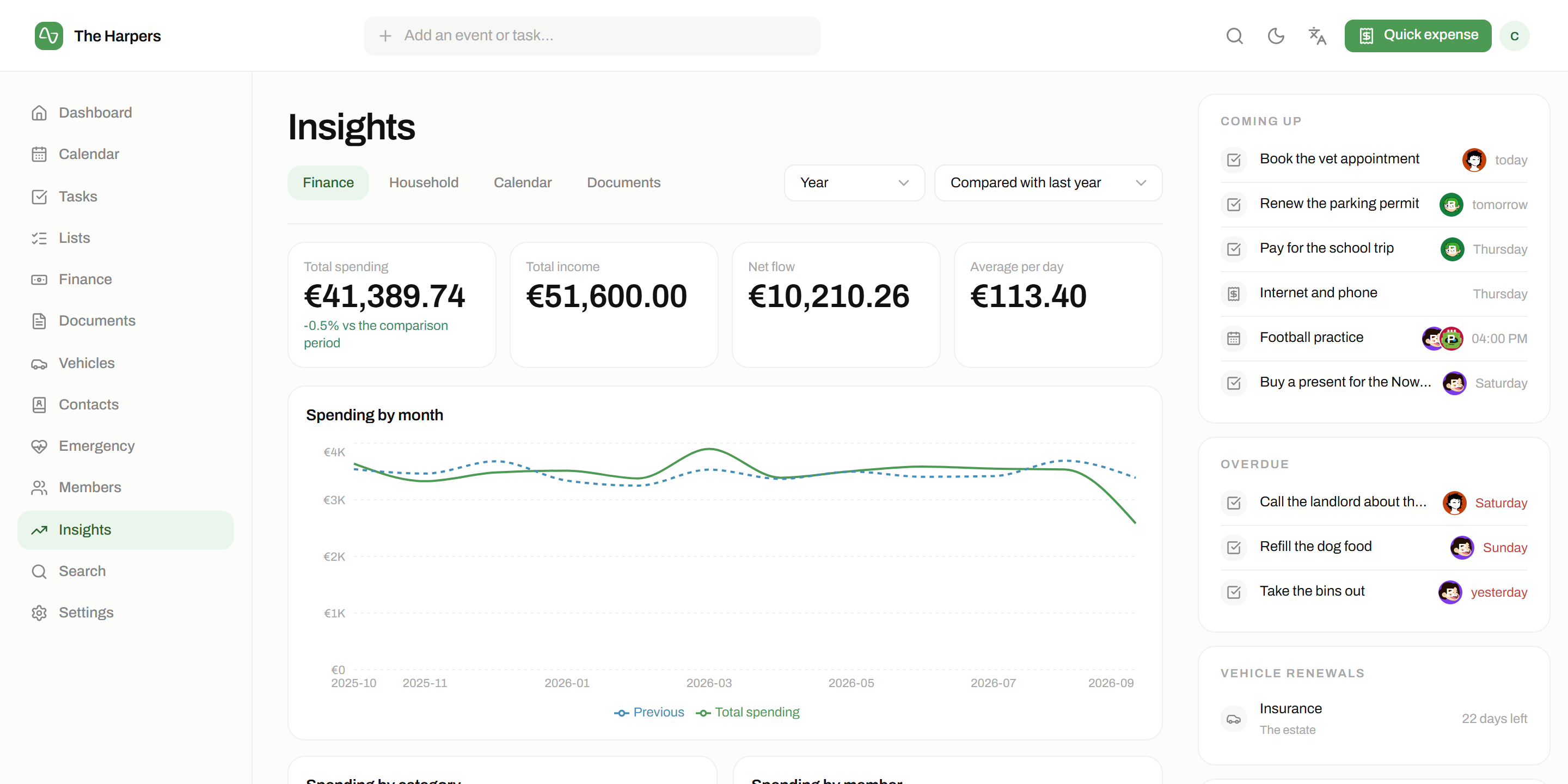Click The Harpers logo icon

48,36
